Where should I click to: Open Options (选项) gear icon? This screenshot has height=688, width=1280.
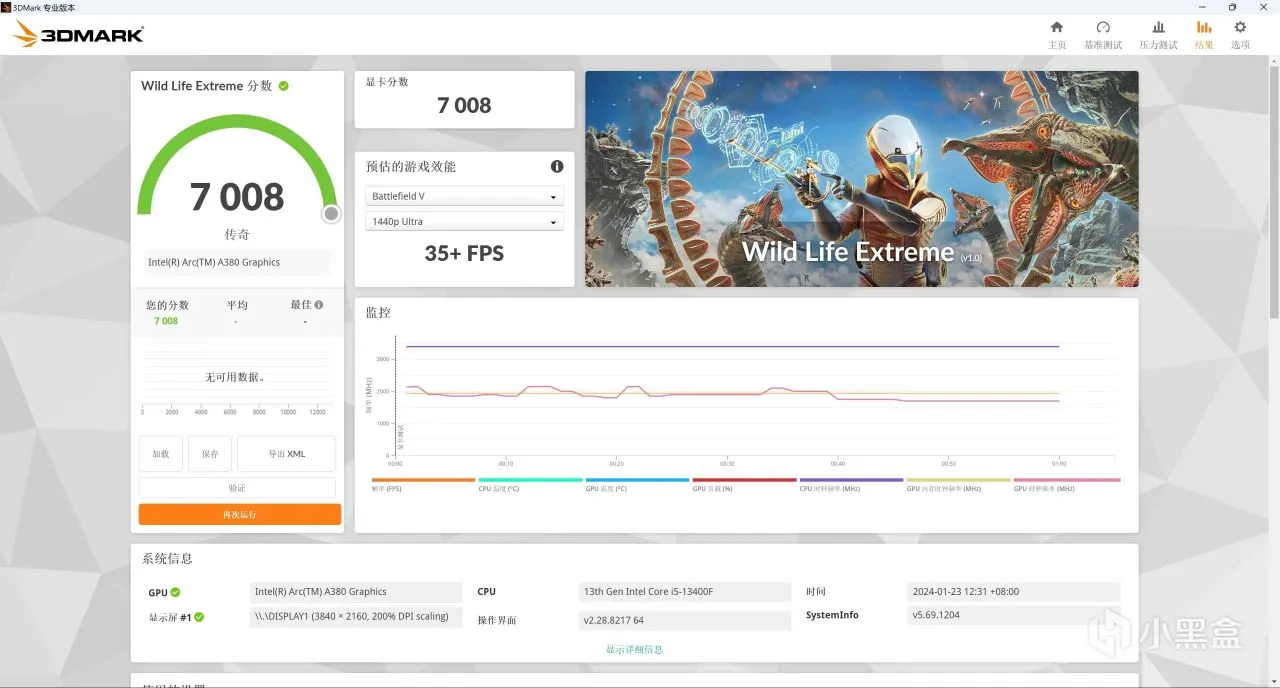pyautogui.click(x=1240, y=34)
